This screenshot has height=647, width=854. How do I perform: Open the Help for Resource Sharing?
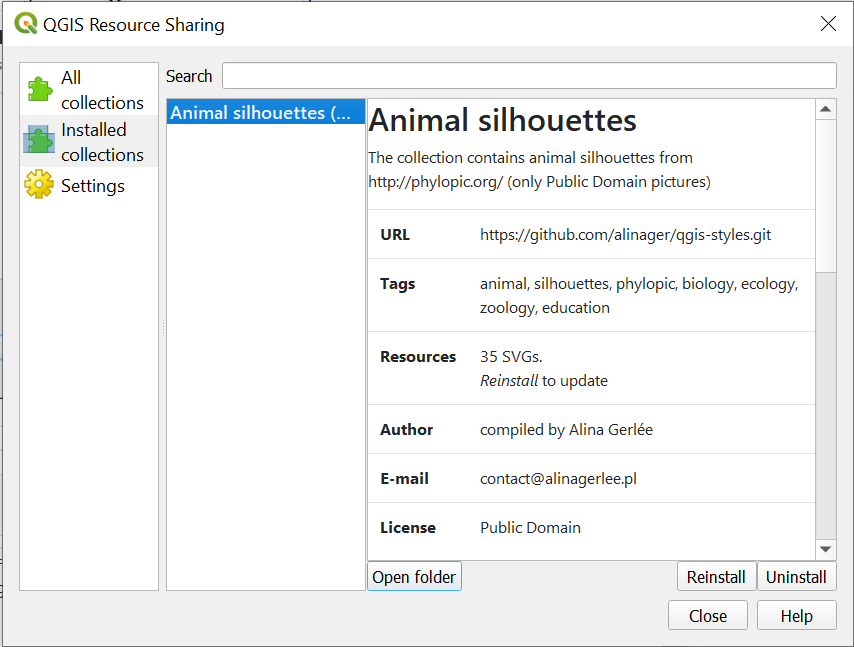(x=797, y=615)
